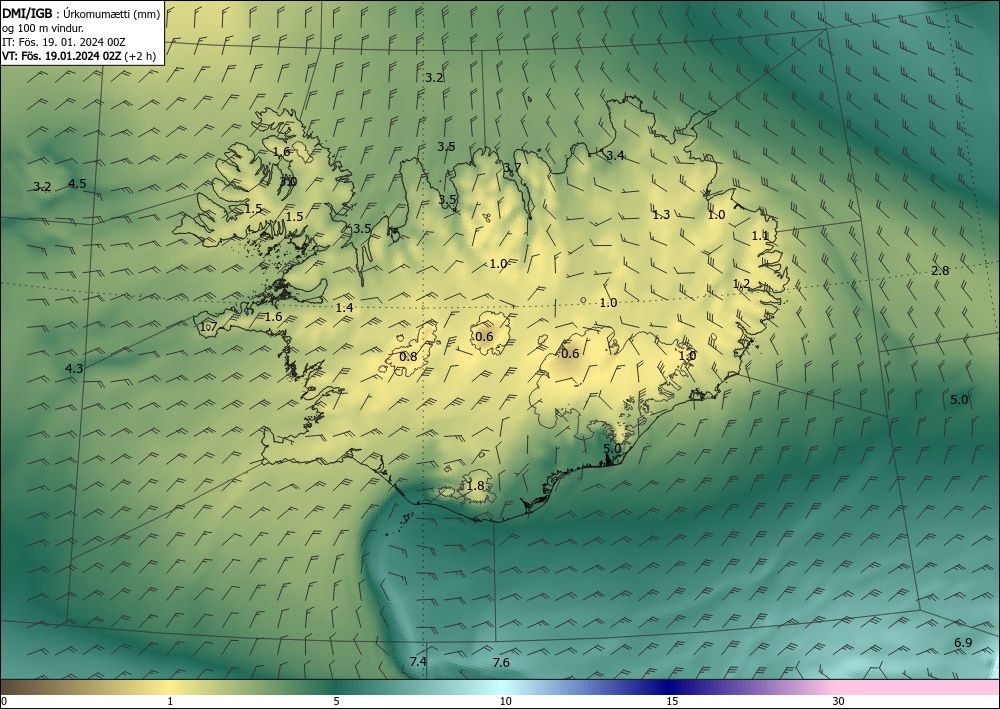Click the 2.8 value over the eastern ocean
This screenshot has width=1000, height=709.
[x=940, y=271]
